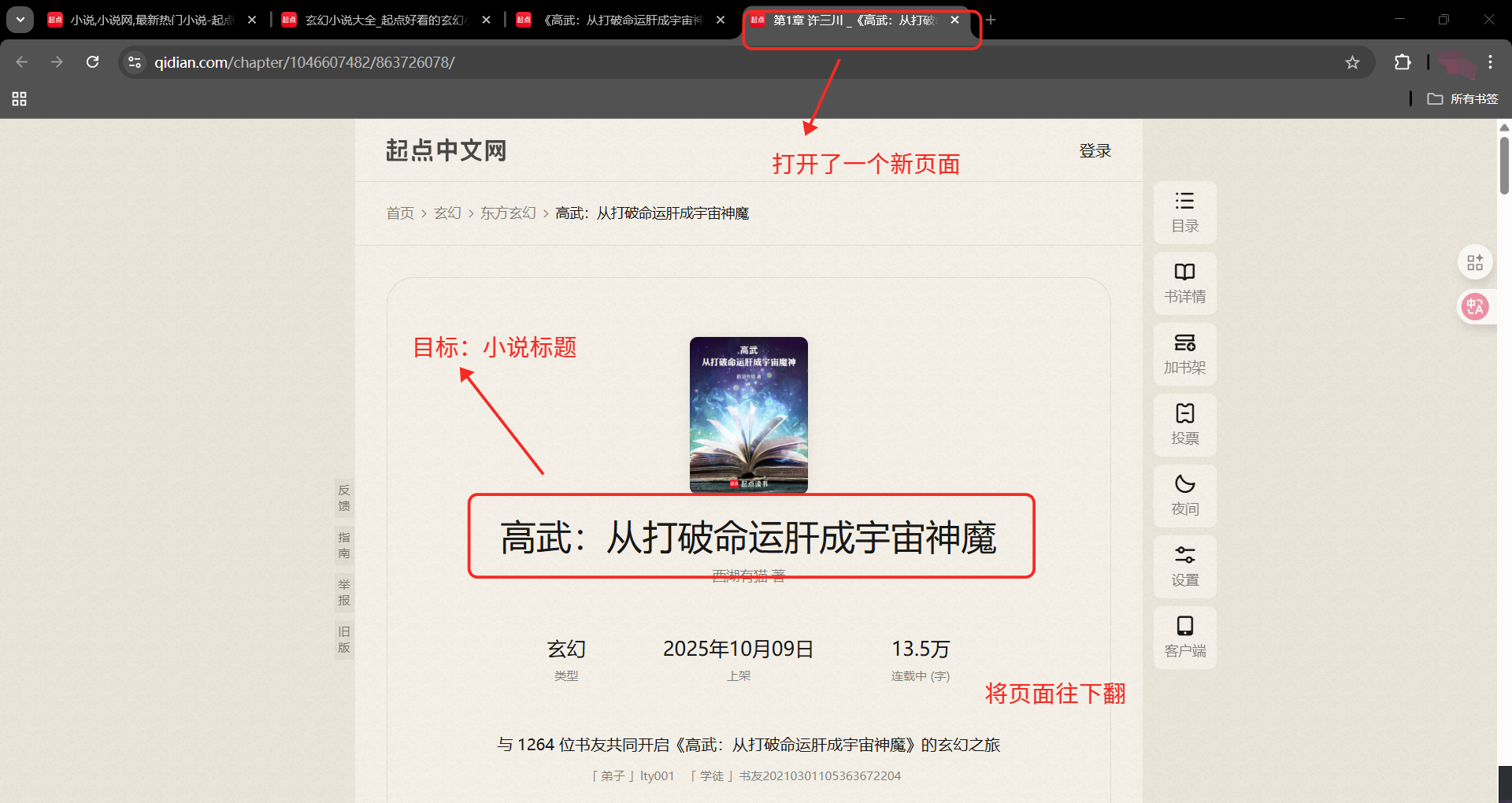Click the 指南 guide side button
The height and width of the screenshot is (803, 1512).
[344, 546]
